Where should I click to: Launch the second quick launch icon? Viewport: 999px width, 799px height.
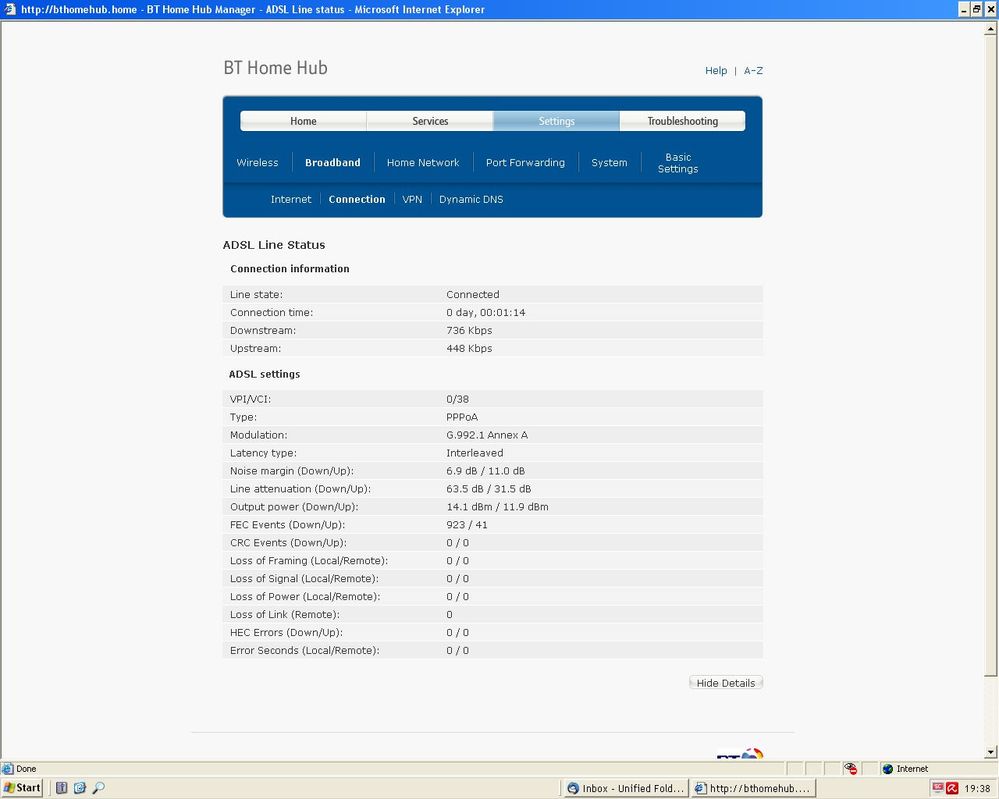(x=80, y=788)
